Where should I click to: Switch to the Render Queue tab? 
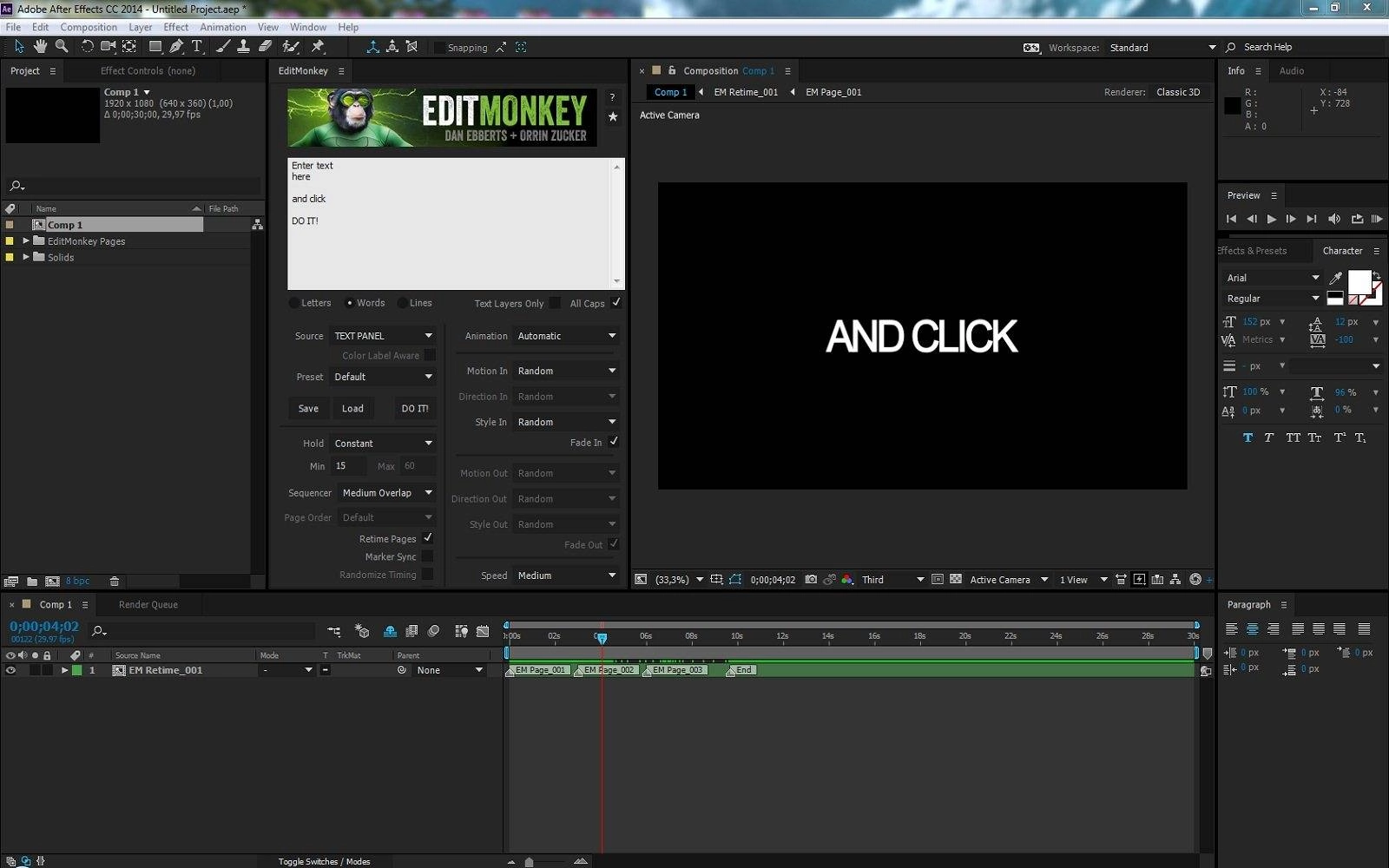click(x=148, y=604)
